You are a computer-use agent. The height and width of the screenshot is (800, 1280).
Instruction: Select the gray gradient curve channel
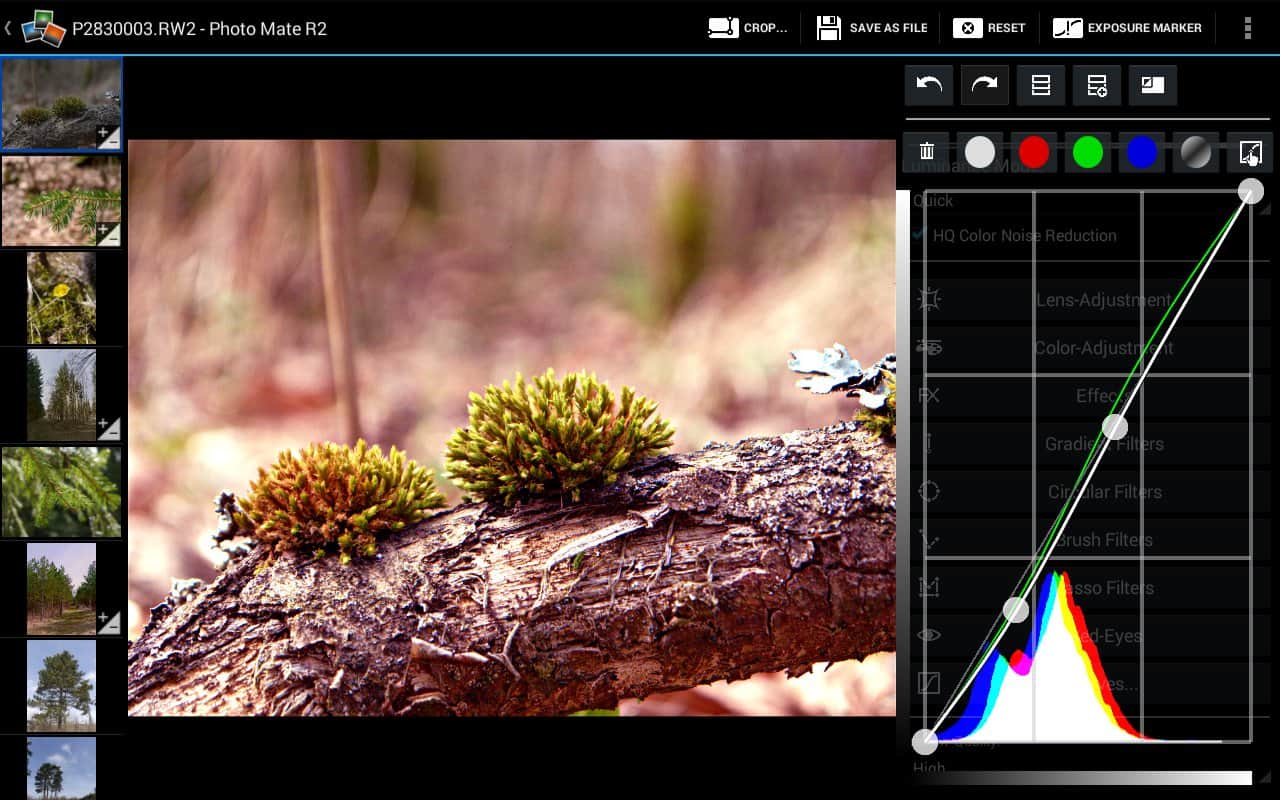1196,152
